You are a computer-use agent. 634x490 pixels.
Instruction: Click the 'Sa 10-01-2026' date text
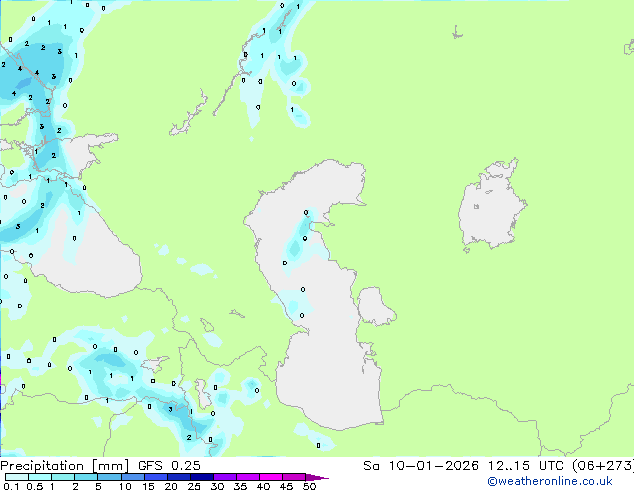[421, 466]
